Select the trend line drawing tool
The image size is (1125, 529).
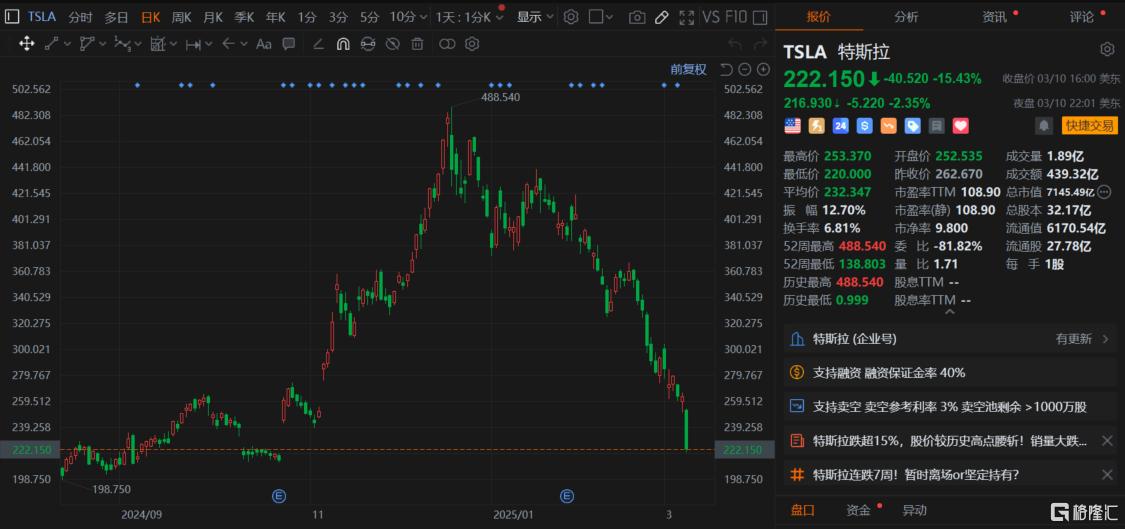coord(52,45)
